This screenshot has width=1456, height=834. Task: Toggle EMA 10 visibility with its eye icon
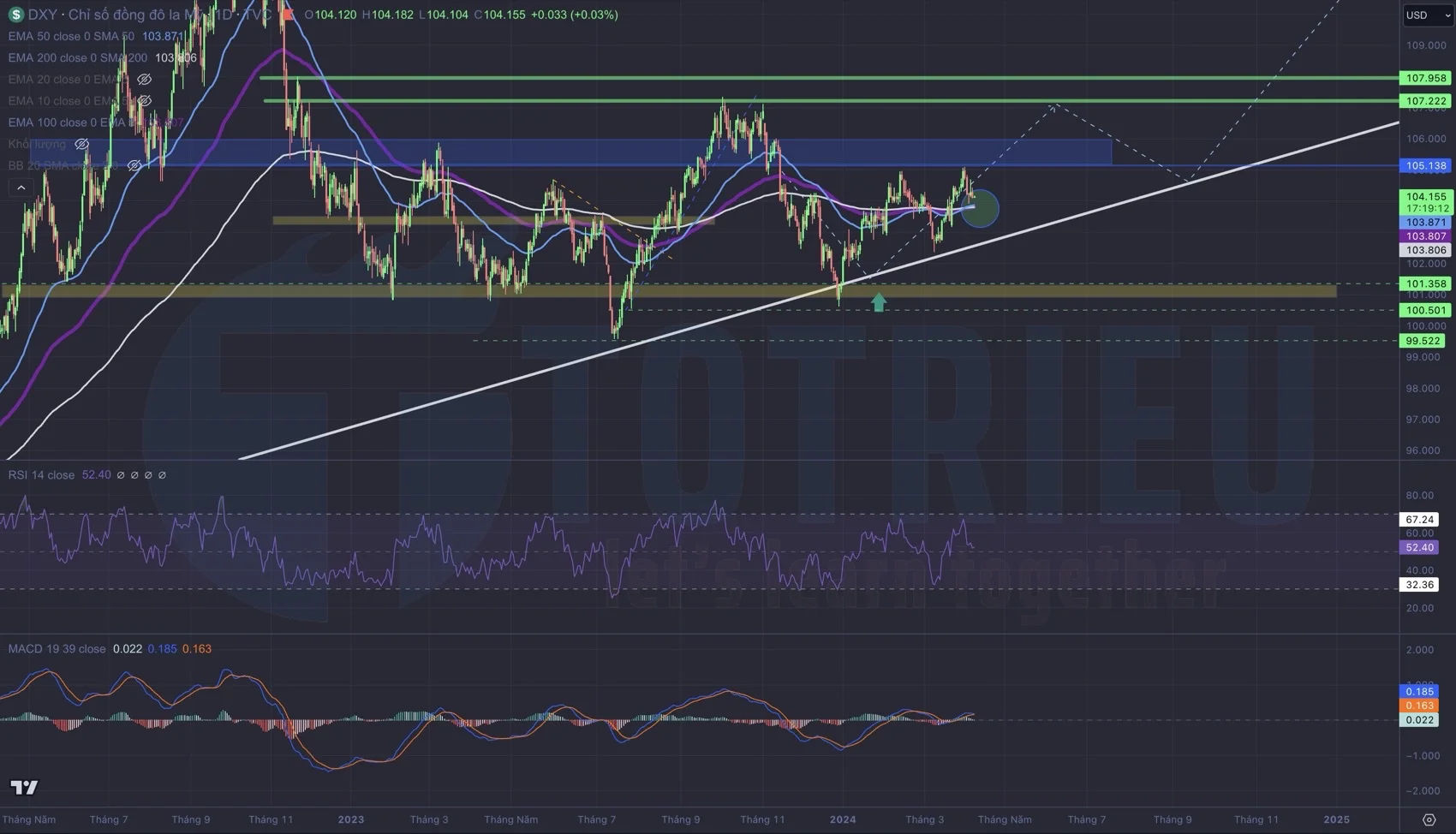click(144, 100)
